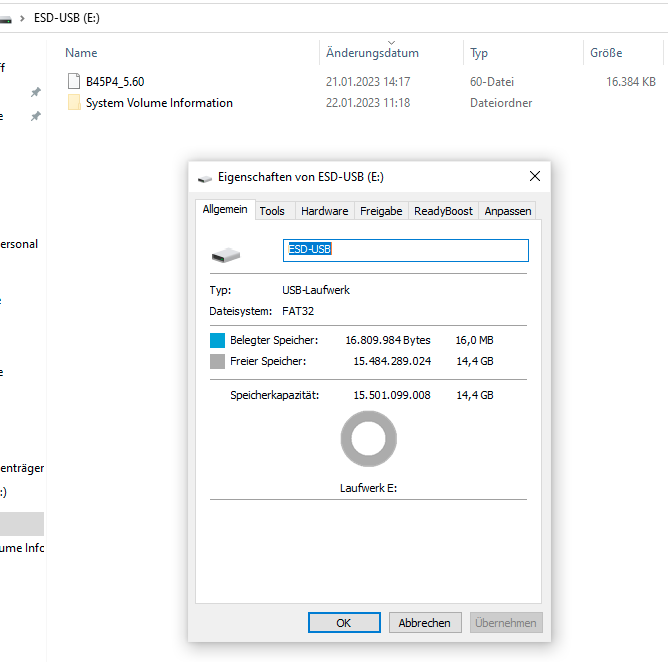Click the Dateiordner type cell
This screenshot has height=662, width=668.
[x=501, y=103]
